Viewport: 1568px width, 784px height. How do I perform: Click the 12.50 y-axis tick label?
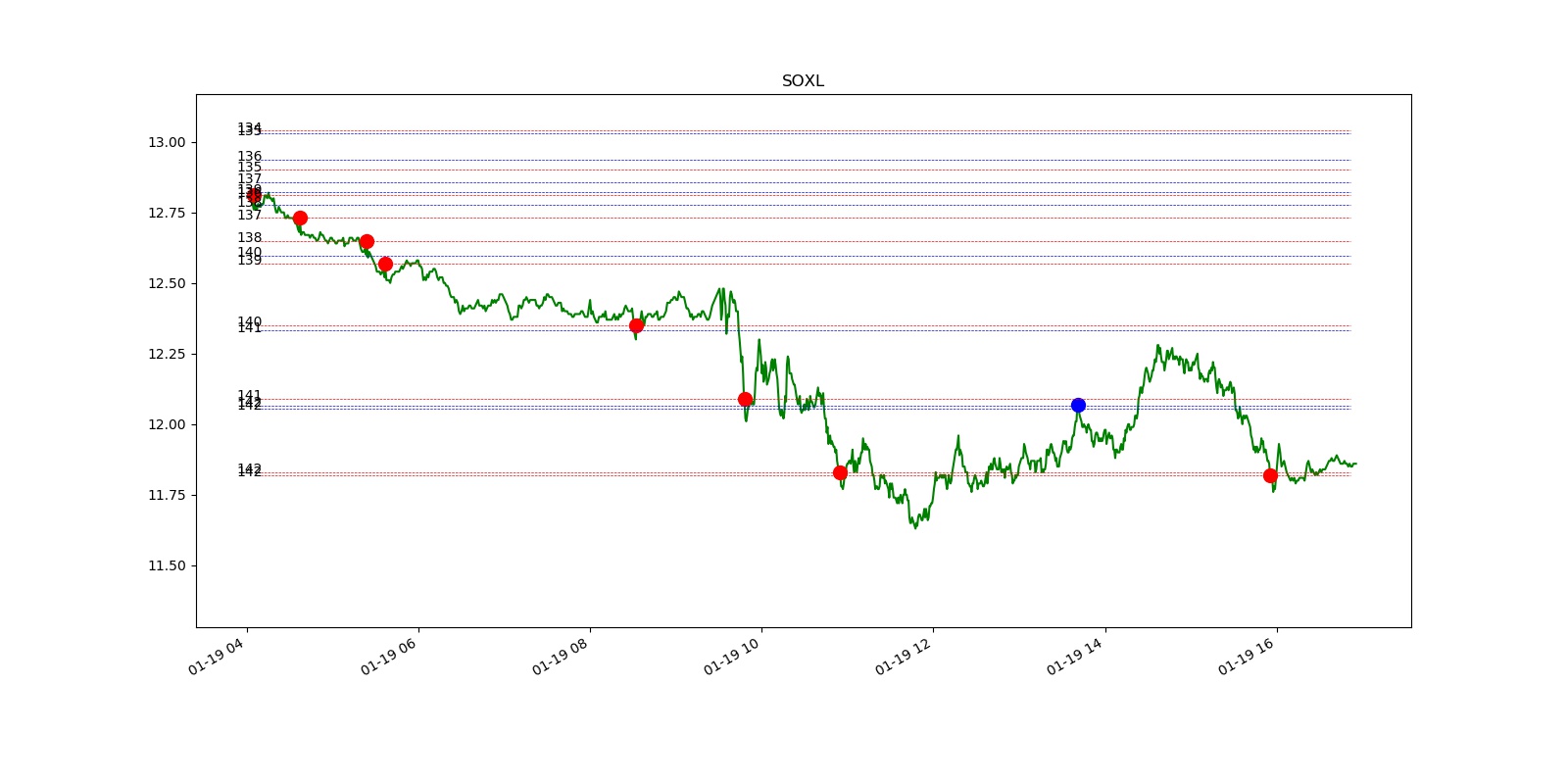[167, 283]
